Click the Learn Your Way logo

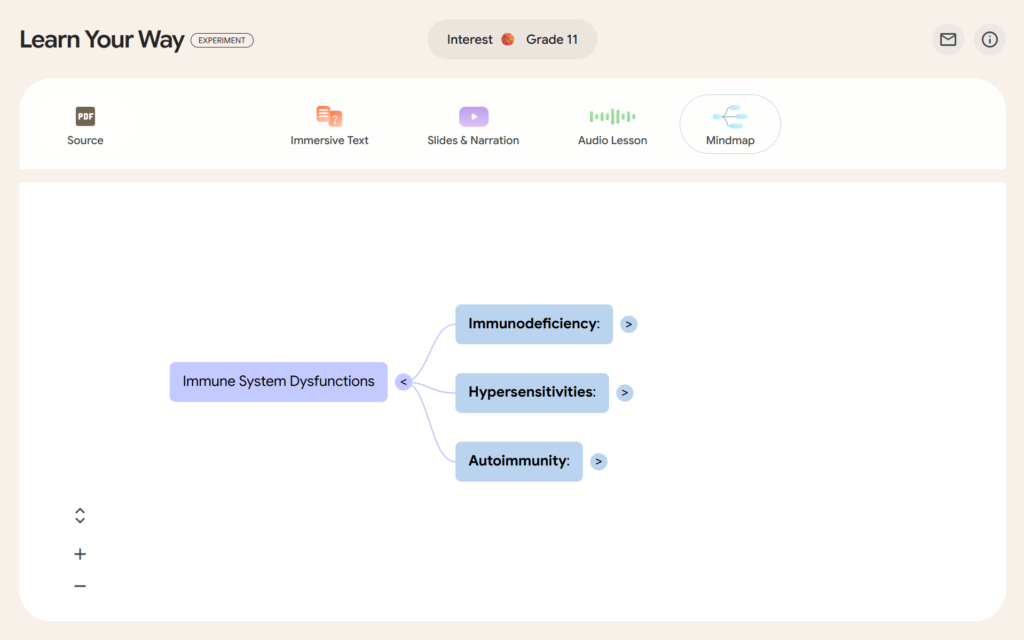click(102, 40)
